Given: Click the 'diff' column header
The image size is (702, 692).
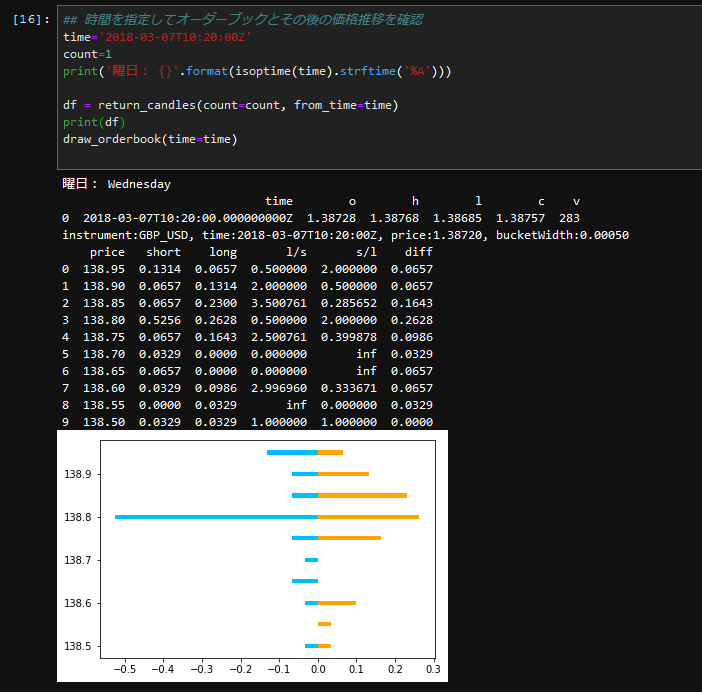Looking at the screenshot, I should [419, 252].
